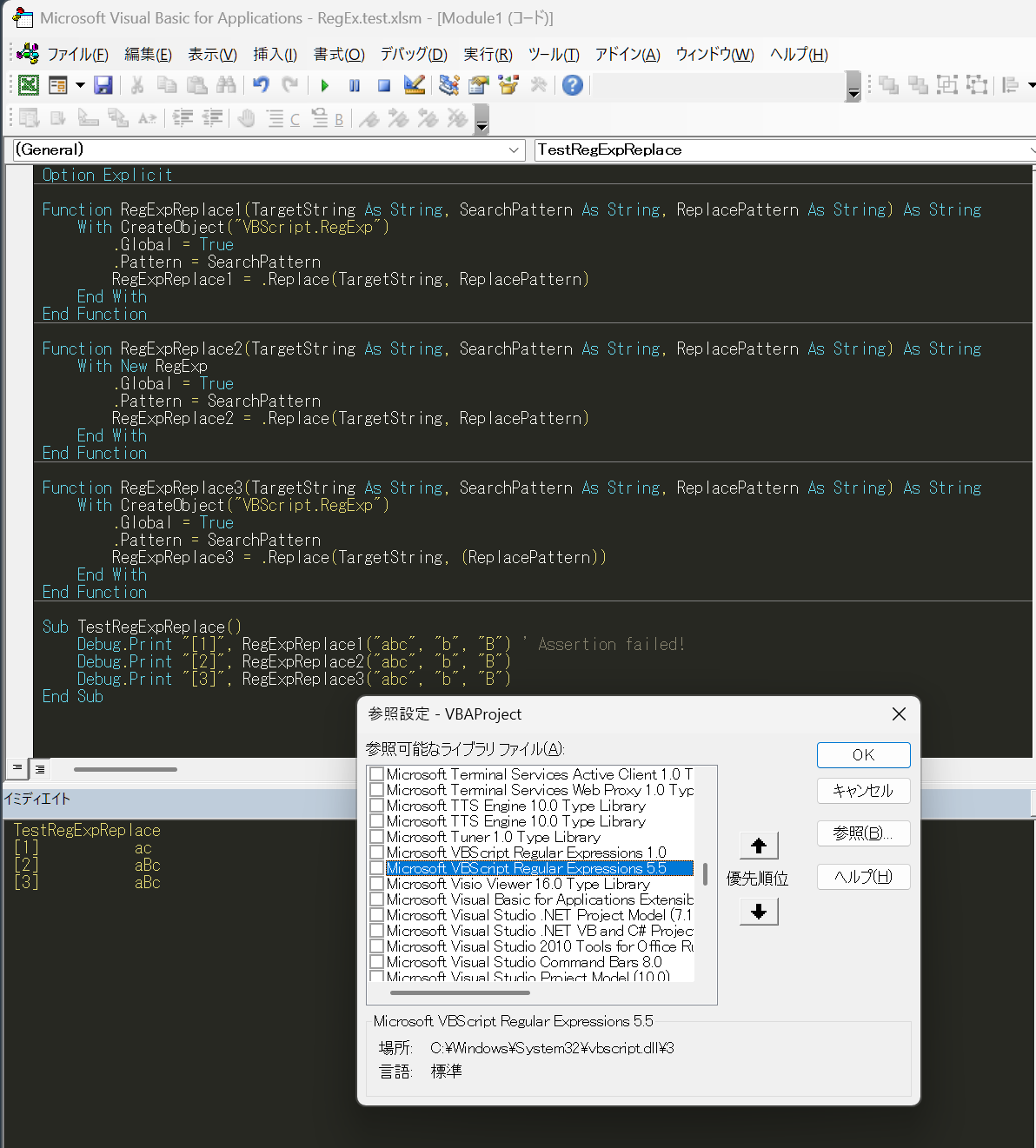The height and width of the screenshot is (1148, 1036).
Task: Click the Toggle Breakpoint hand icon
Action: [x=247, y=118]
